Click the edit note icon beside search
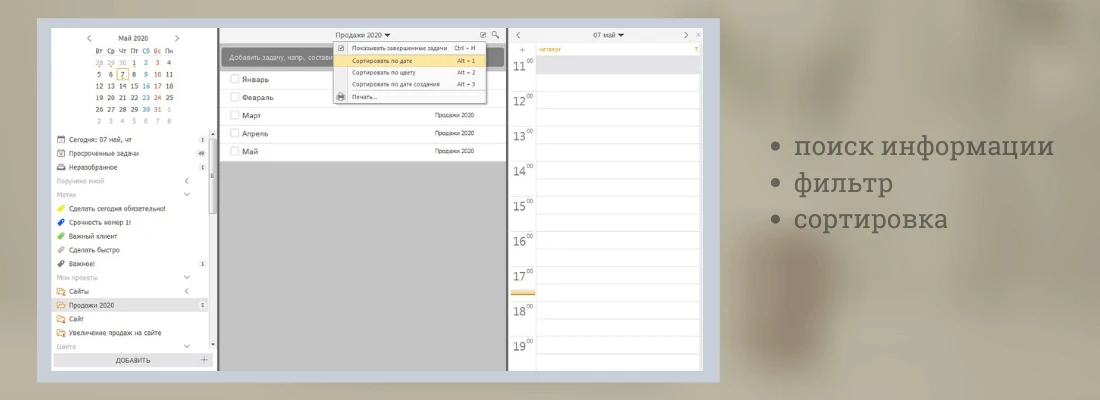The height and width of the screenshot is (400, 1100). 483,35
